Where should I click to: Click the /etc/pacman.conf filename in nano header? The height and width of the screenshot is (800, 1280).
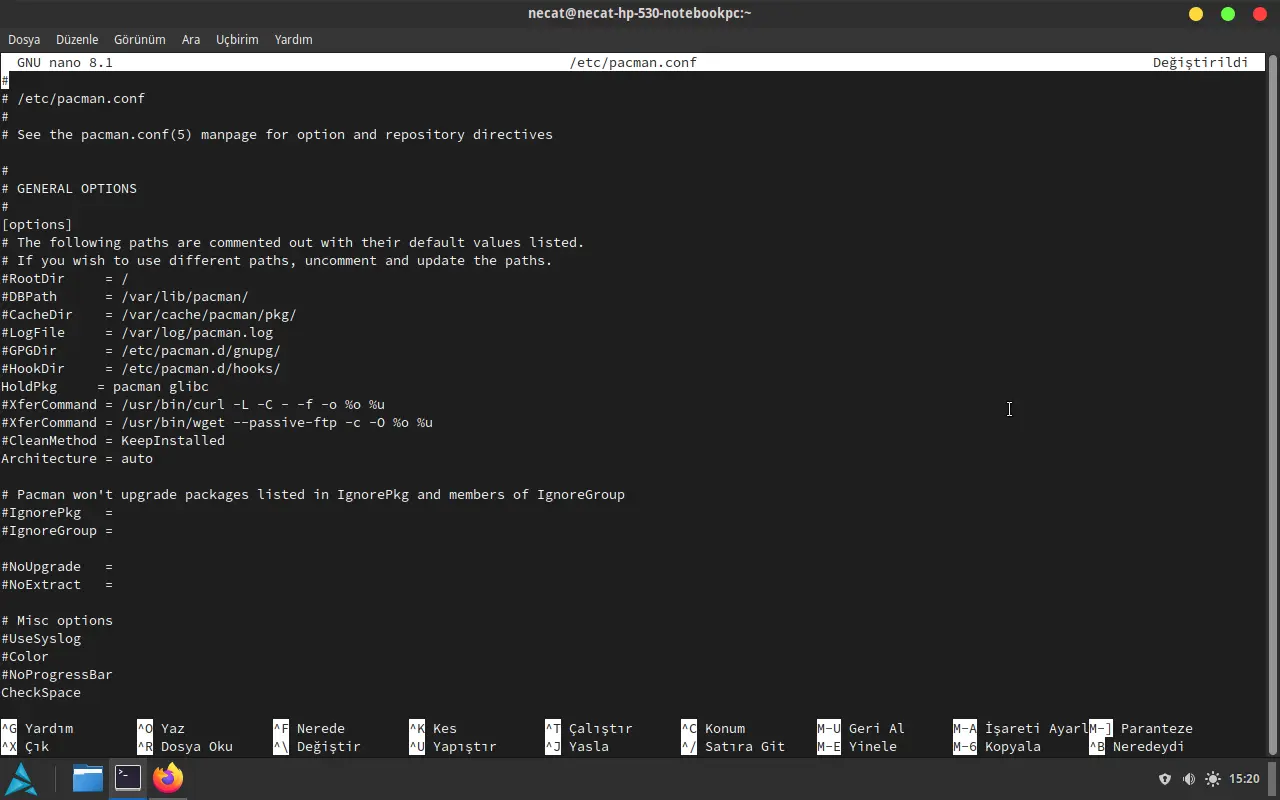pyautogui.click(x=633, y=62)
